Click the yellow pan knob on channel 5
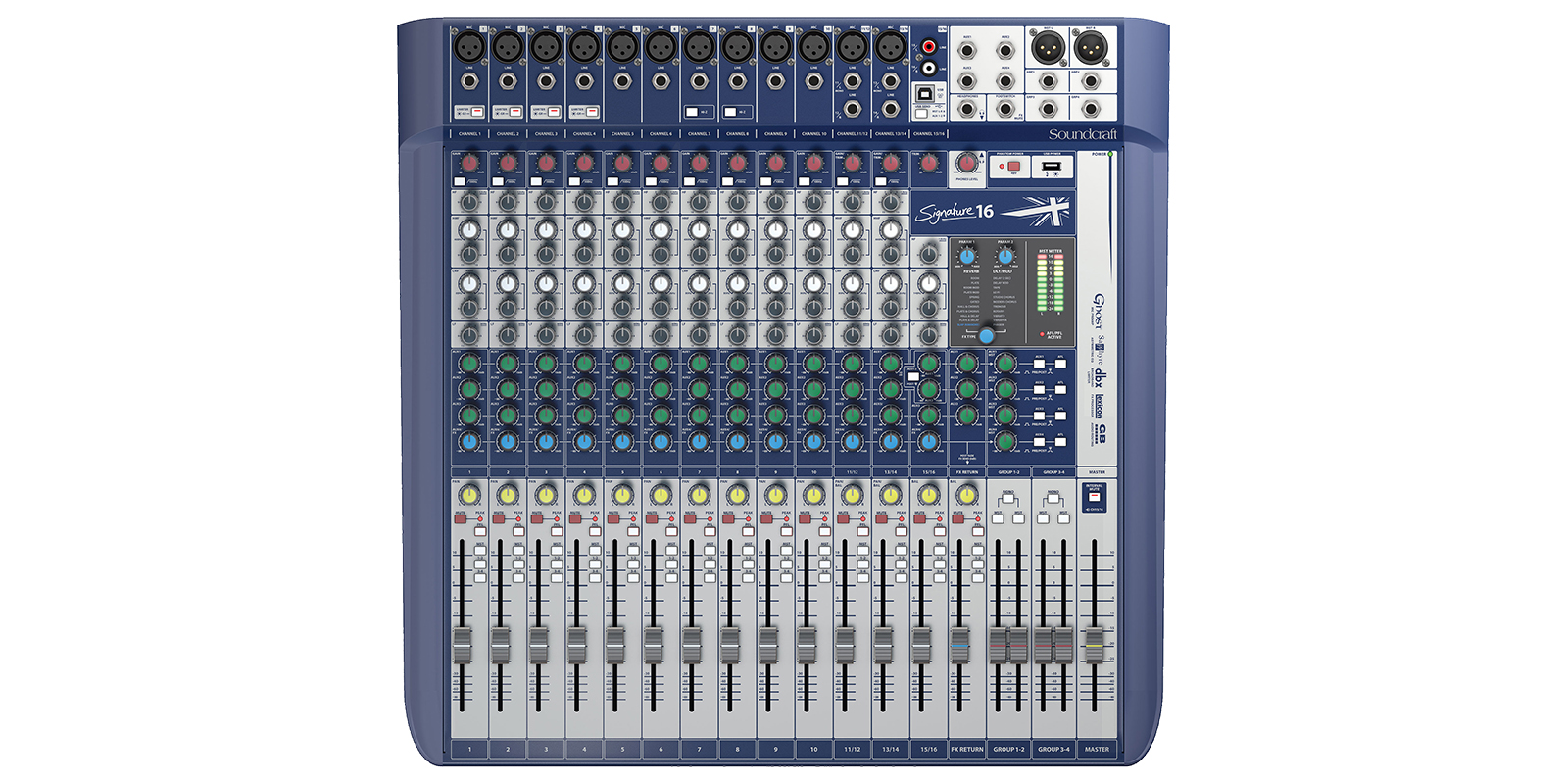 coord(622,495)
